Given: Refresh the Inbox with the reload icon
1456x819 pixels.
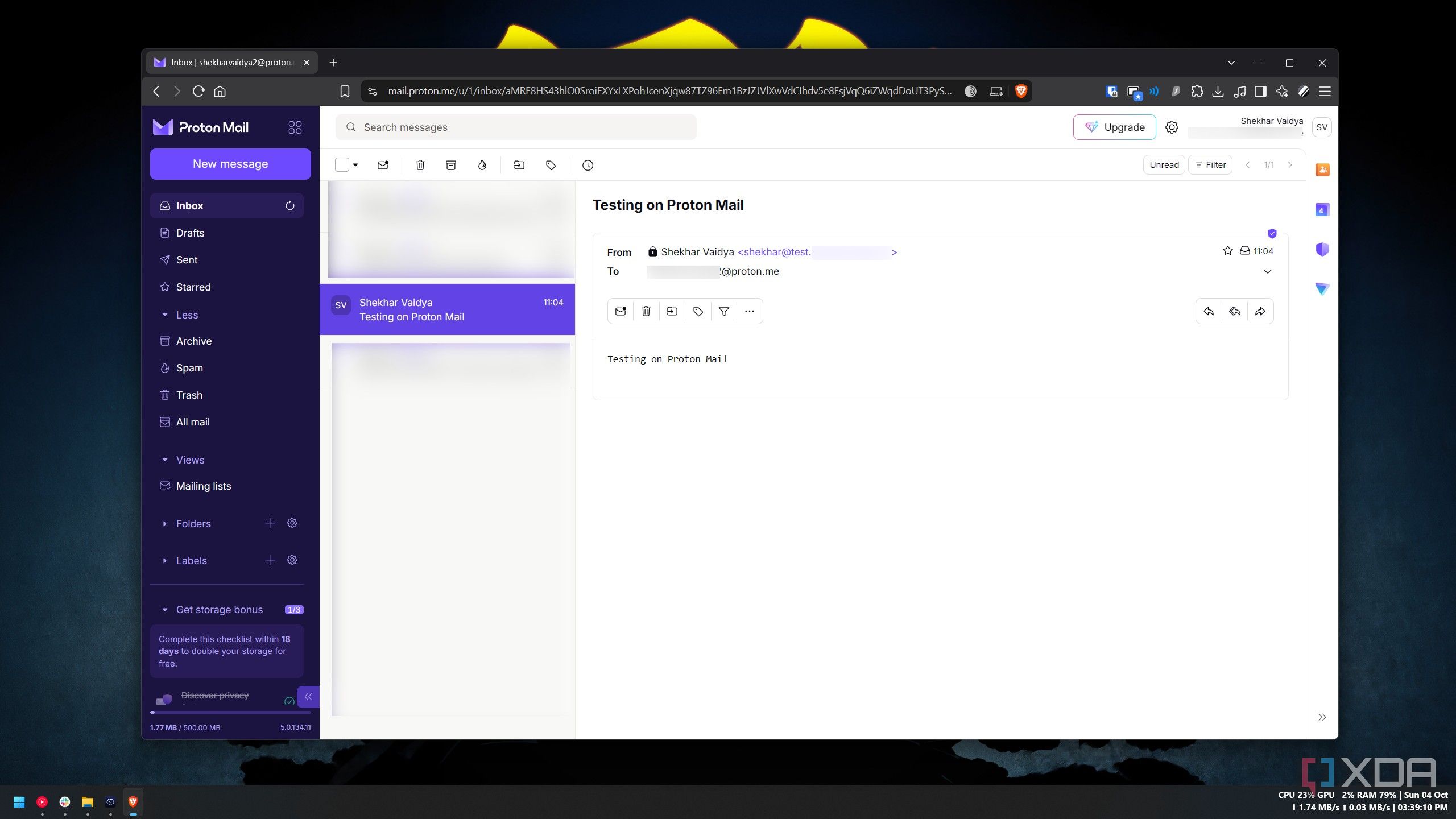Looking at the screenshot, I should [289, 206].
